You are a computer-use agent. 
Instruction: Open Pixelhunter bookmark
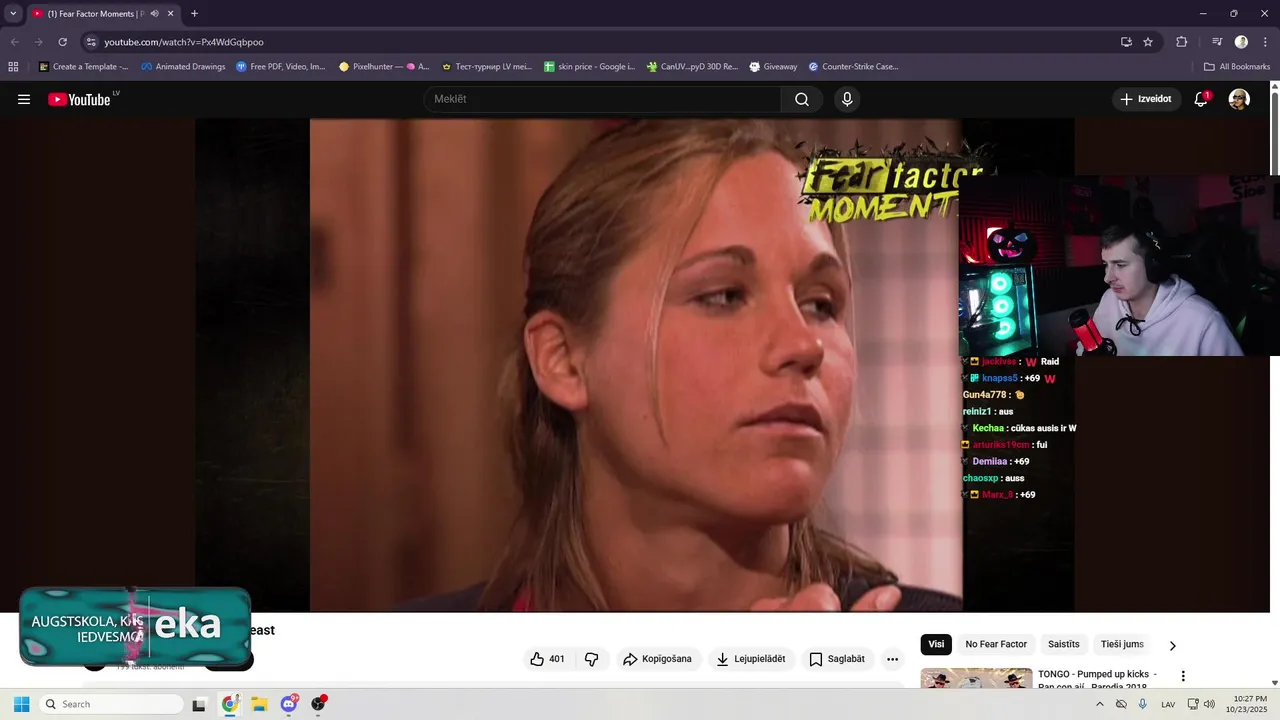(384, 67)
